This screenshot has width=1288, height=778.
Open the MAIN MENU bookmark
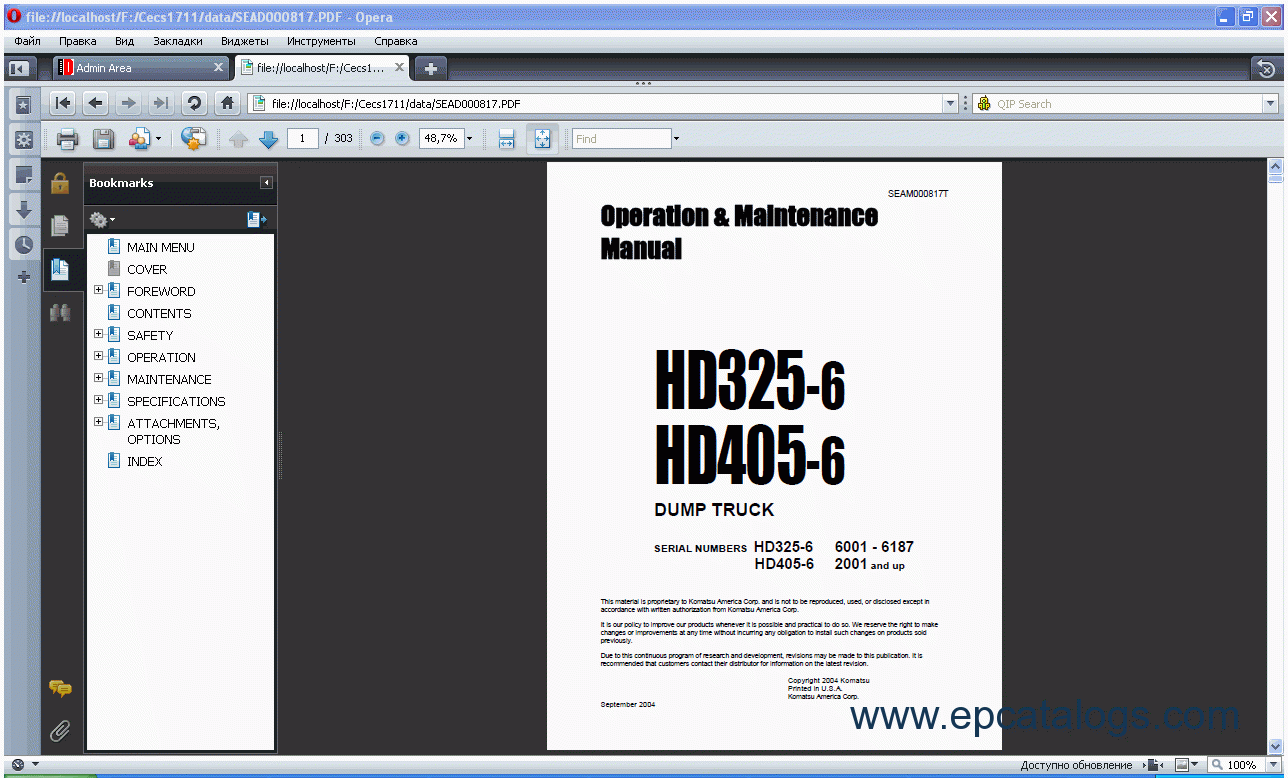160,247
